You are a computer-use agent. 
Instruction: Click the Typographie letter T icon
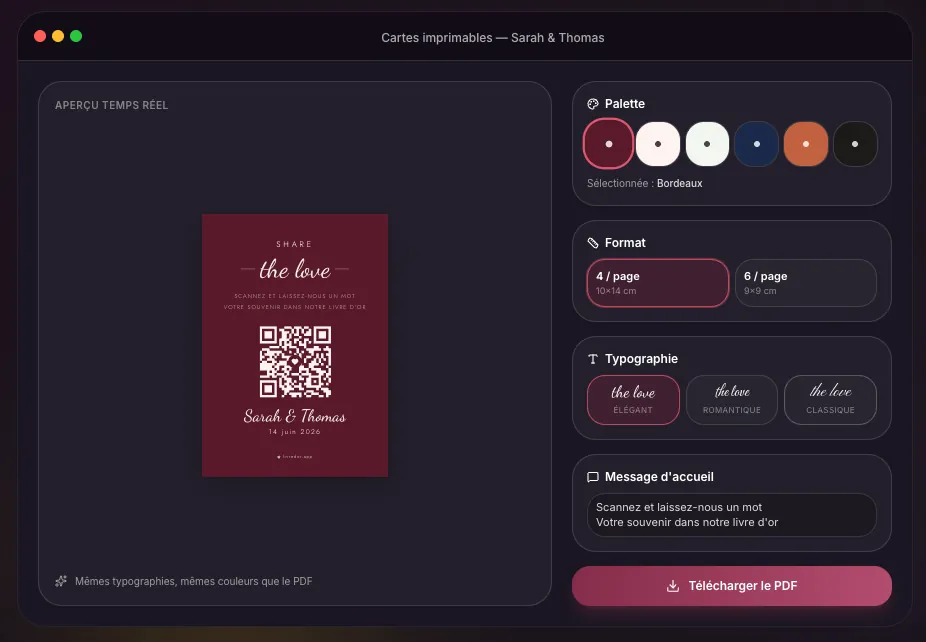point(592,359)
